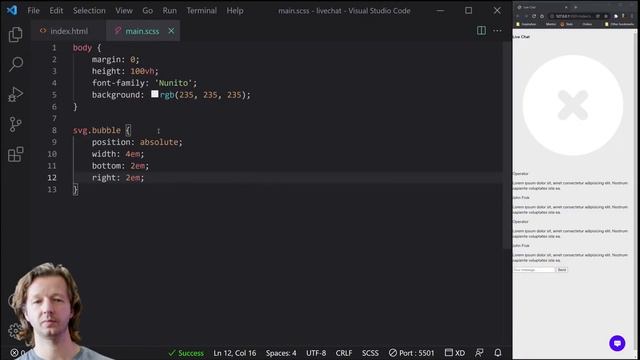Click 'svg.bubble' selector on line 8
The height and width of the screenshot is (360, 640).
click(97, 130)
